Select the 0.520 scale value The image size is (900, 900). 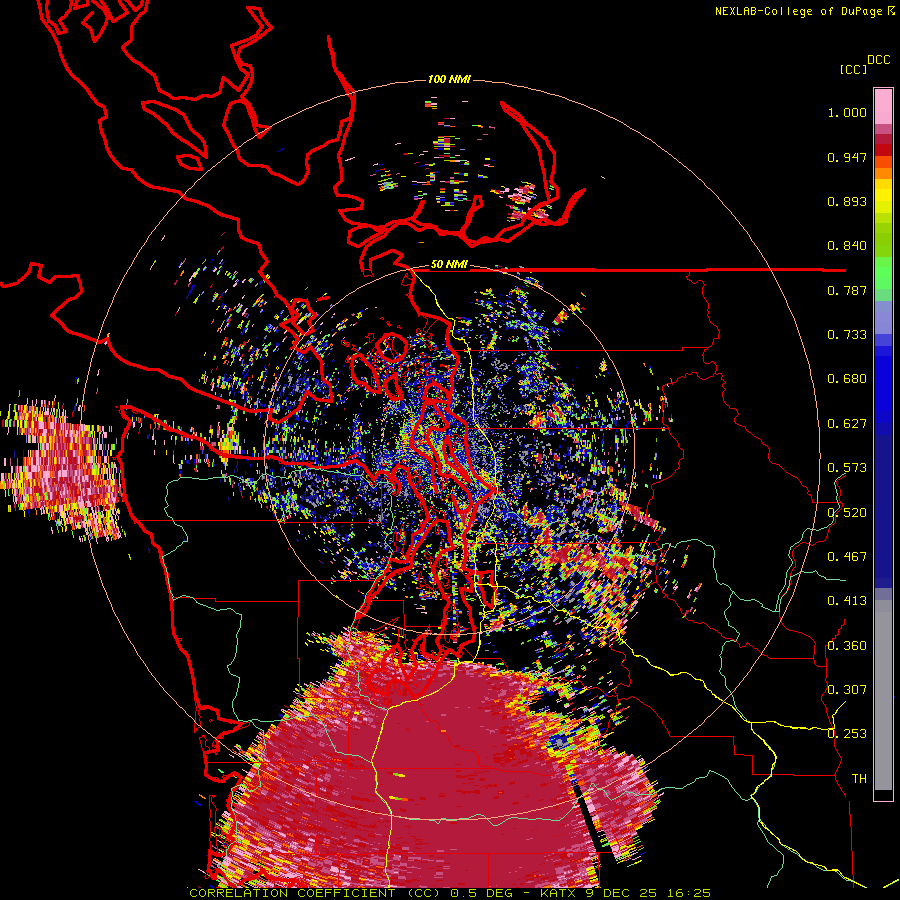tap(847, 512)
